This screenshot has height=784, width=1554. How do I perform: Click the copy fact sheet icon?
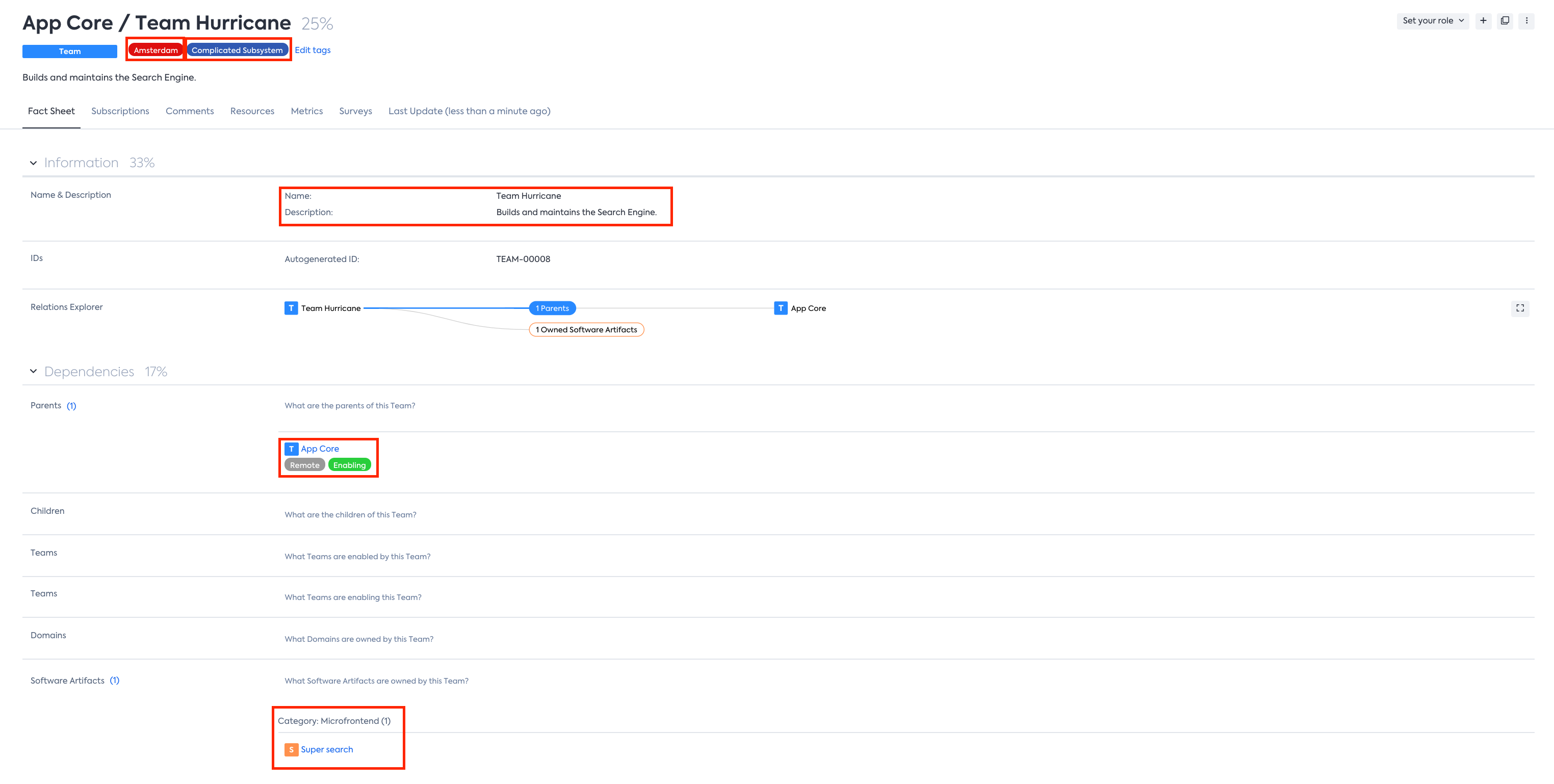1505,20
